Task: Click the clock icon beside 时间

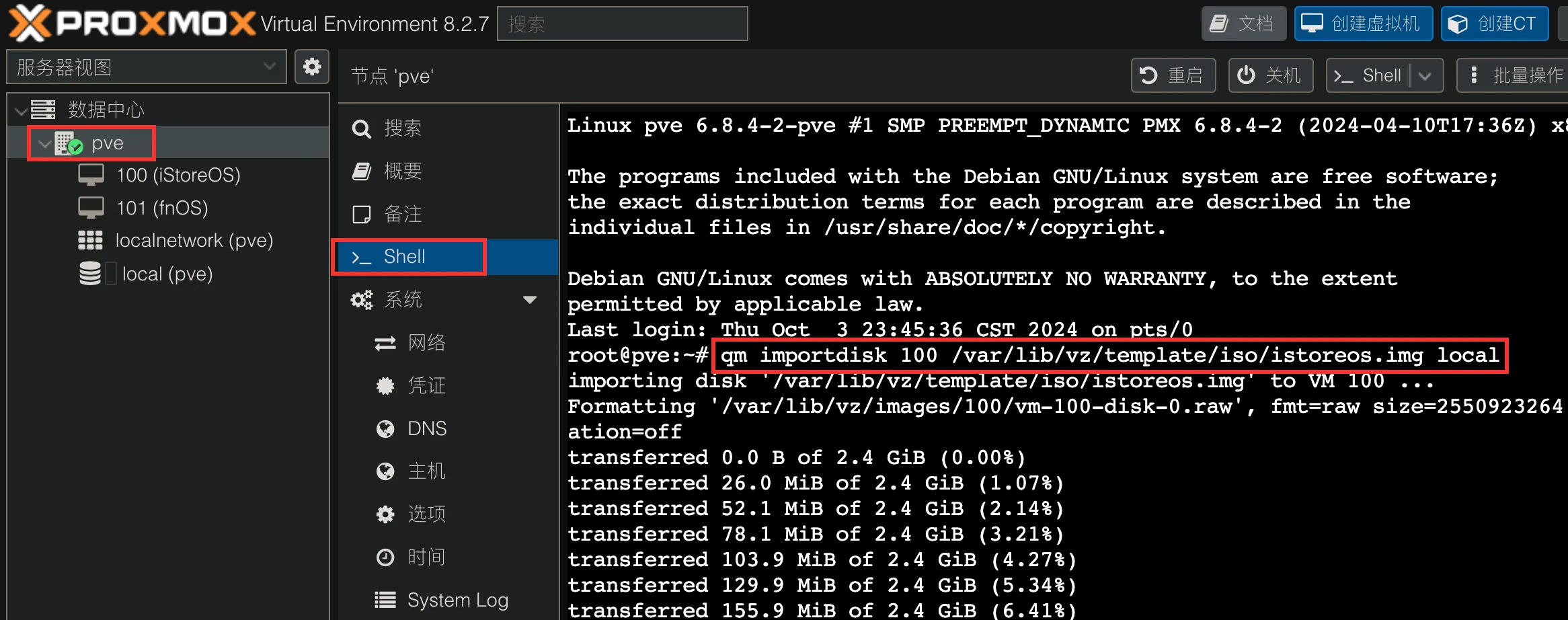Action: [x=385, y=557]
